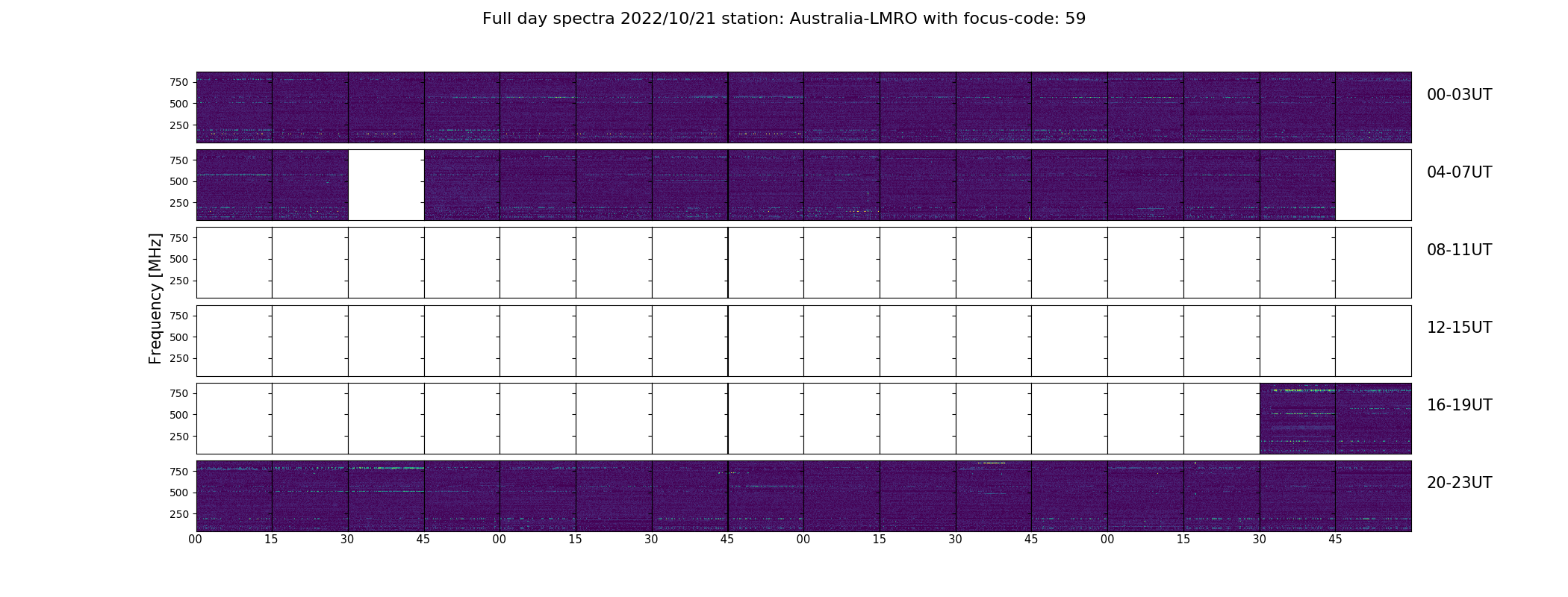Click the 500 tick of the 00-03UT row
This screenshot has height=597, width=1568.
click(179, 104)
